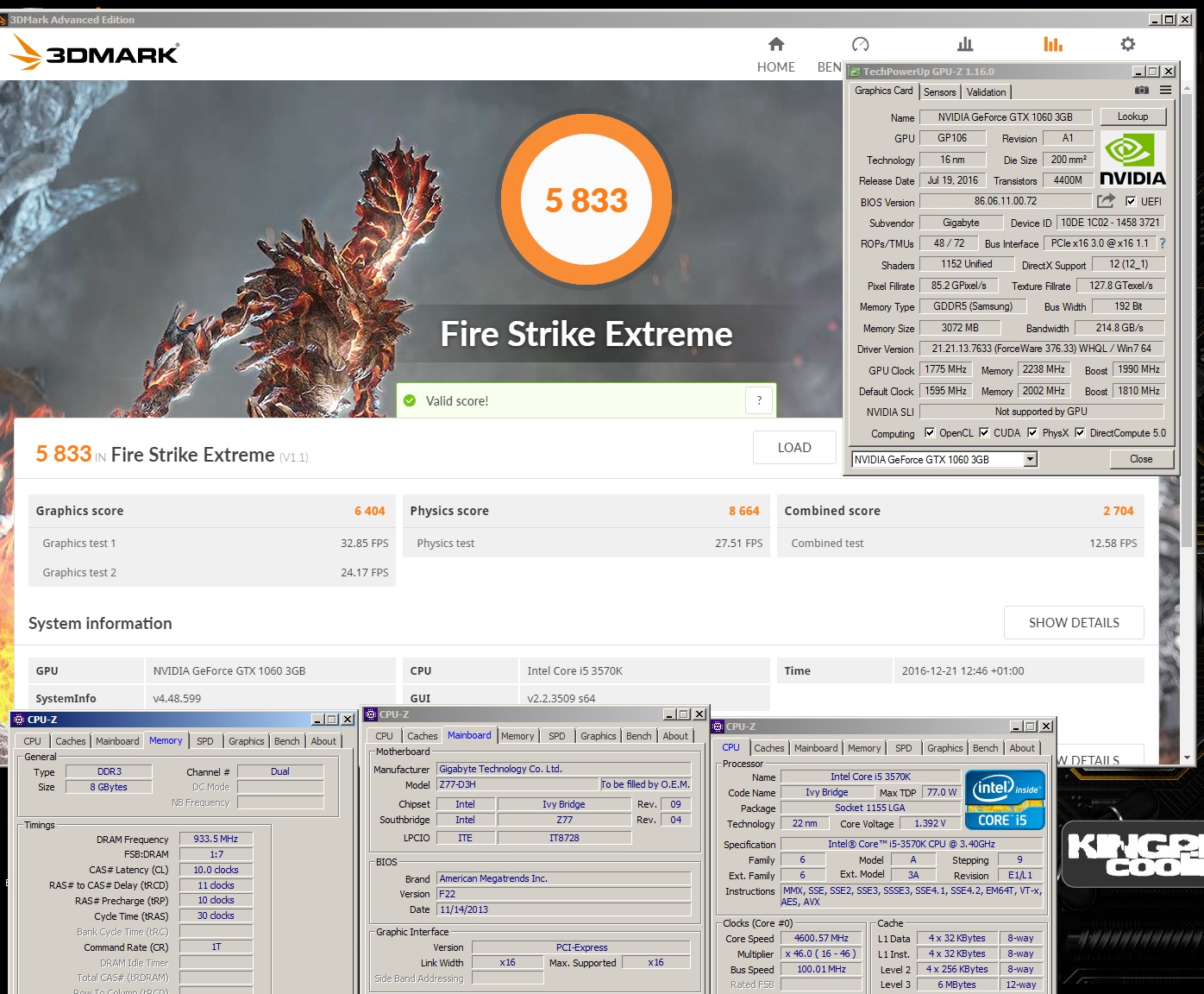Click the GPU Name field in GPU-Z
Screen dimensions: 1204x994
pyautogui.click(x=1006, y=117)
